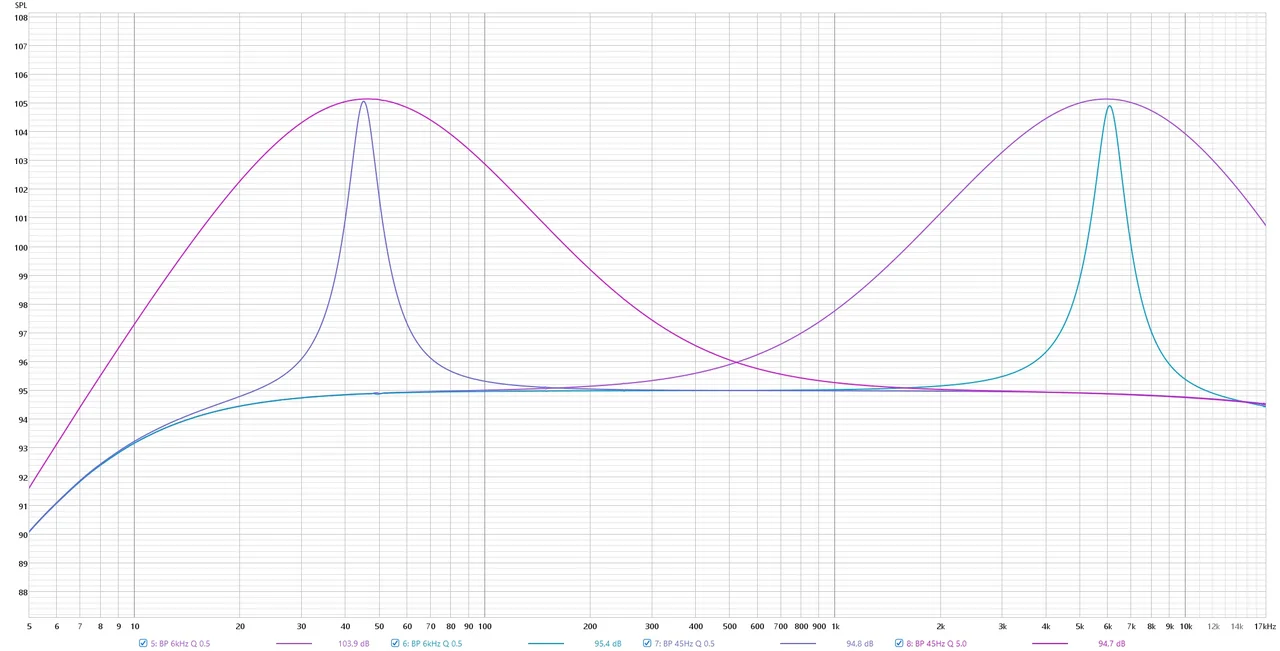Select the '5: BP 6kHz Q 0.5' legend label

tap(180, 644)
